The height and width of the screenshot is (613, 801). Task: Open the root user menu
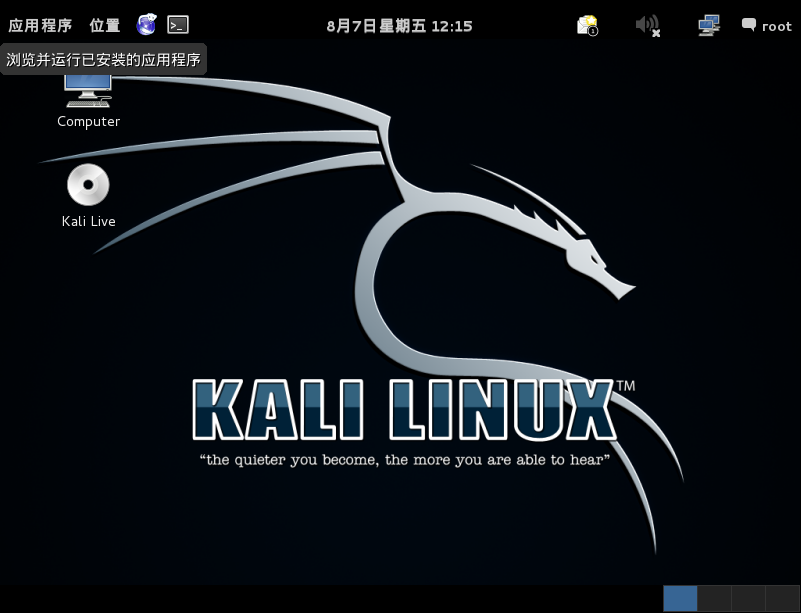[x=767, y=26]
